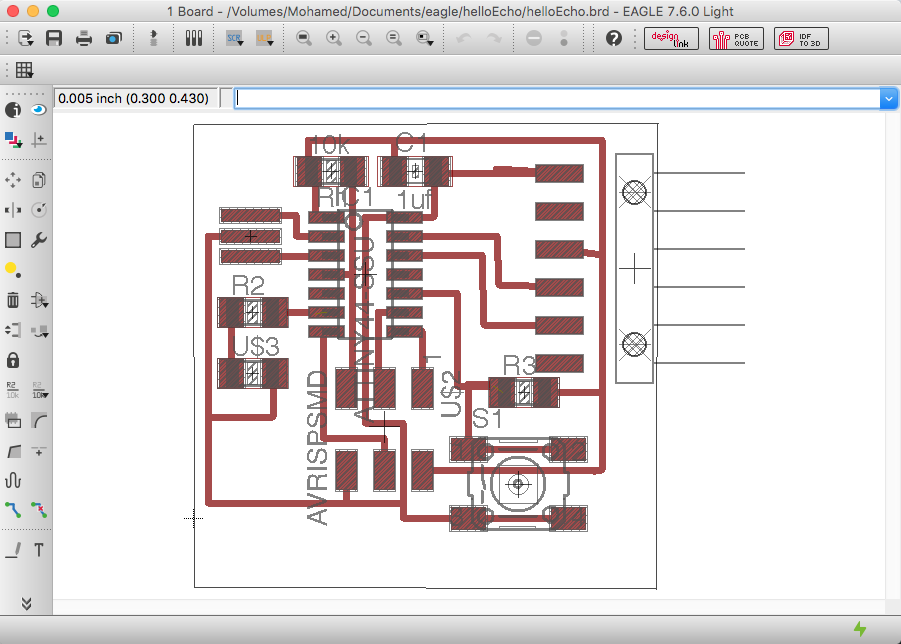Select the Mirror tool
901x644 pixels.
coord(13,210)
